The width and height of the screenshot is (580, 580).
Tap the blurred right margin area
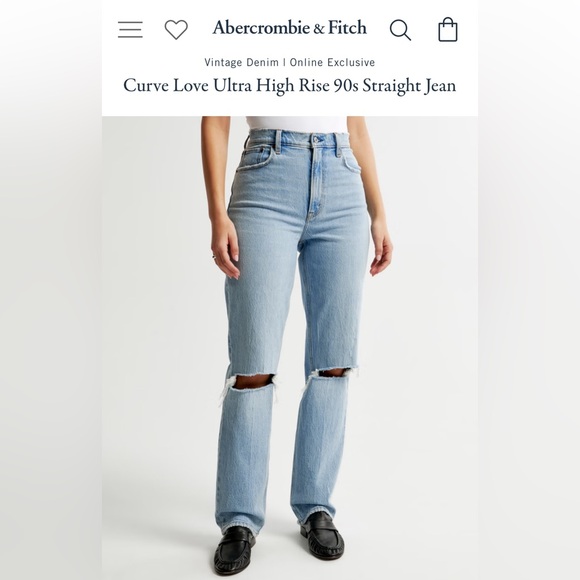tap(529, 290)
